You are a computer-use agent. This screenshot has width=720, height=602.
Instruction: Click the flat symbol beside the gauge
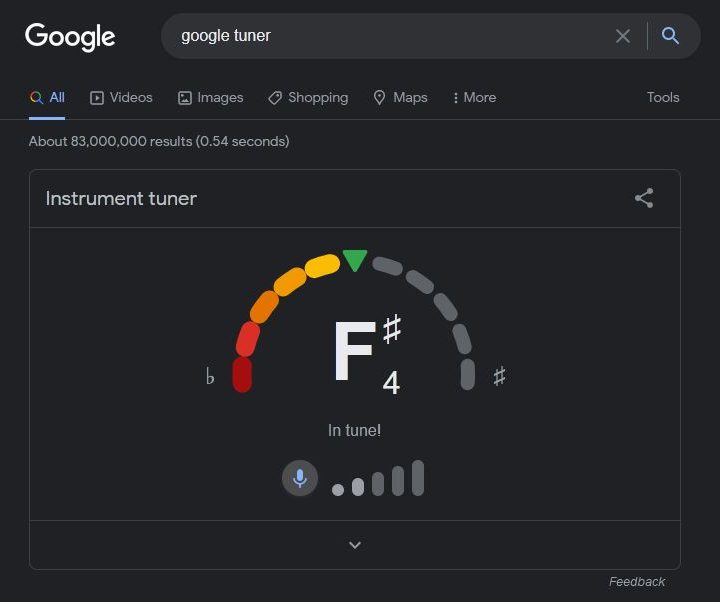(210, 377)
